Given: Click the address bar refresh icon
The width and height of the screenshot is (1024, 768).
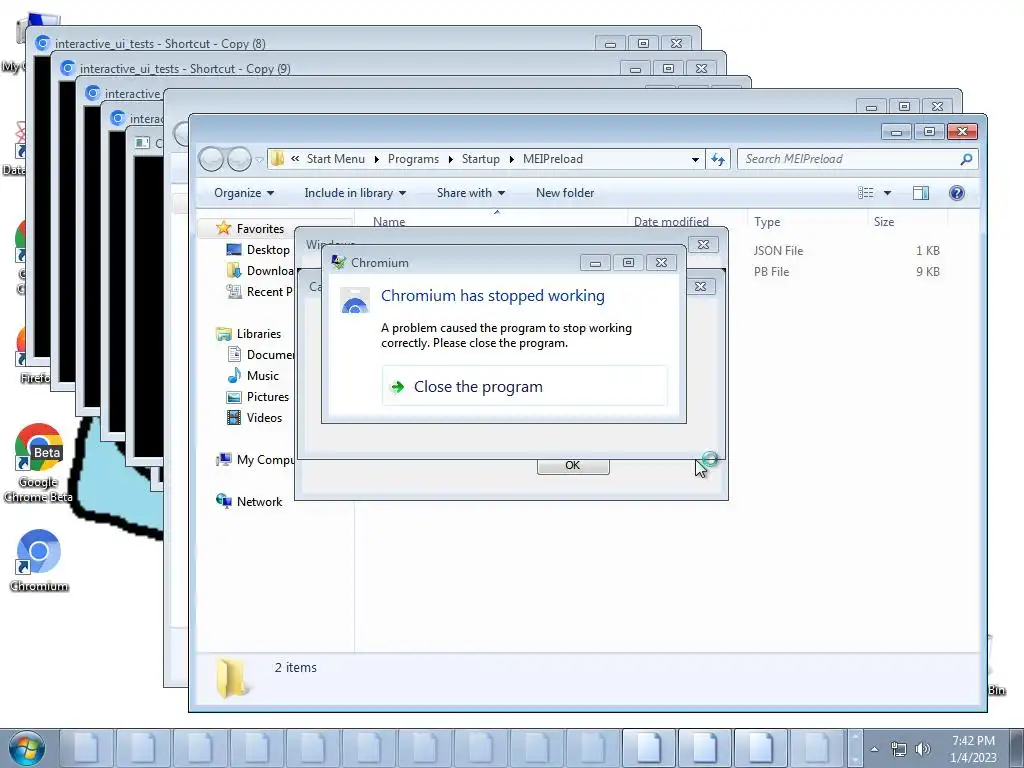Looking at the screenshot, I should (x=718, y=159).
